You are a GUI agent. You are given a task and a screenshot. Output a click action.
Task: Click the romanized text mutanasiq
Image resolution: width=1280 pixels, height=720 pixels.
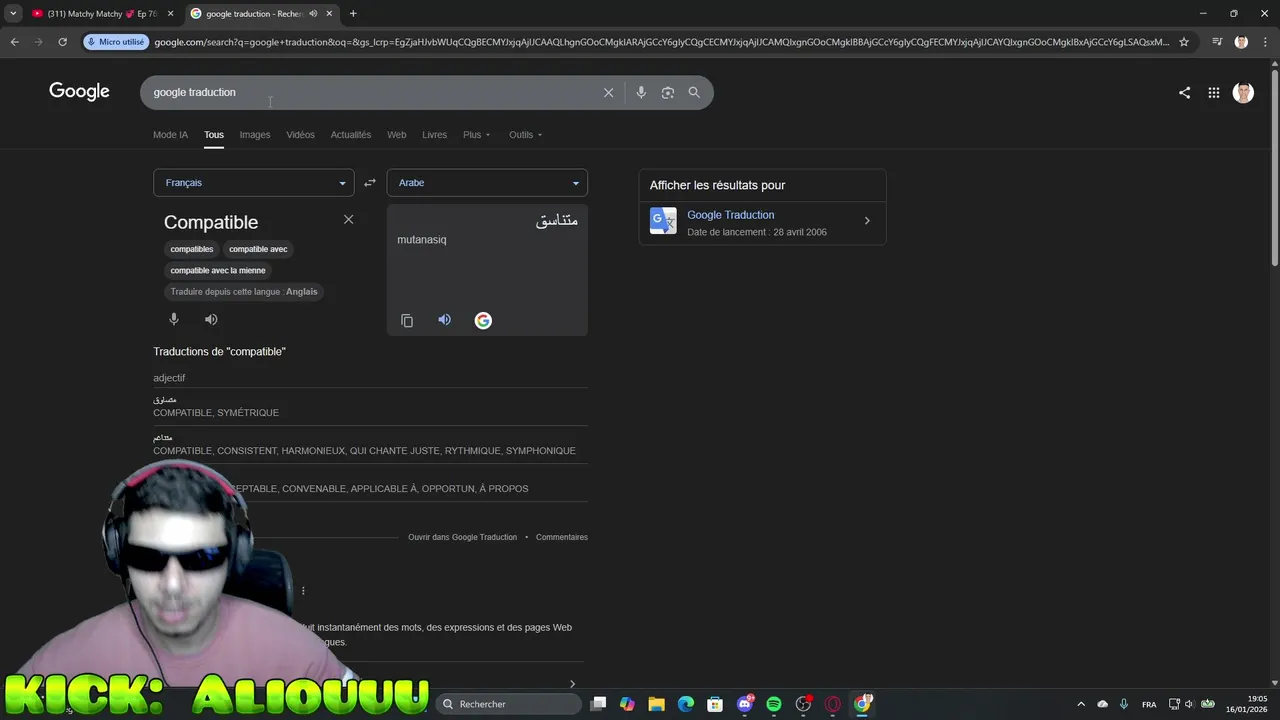coord(422,240)
